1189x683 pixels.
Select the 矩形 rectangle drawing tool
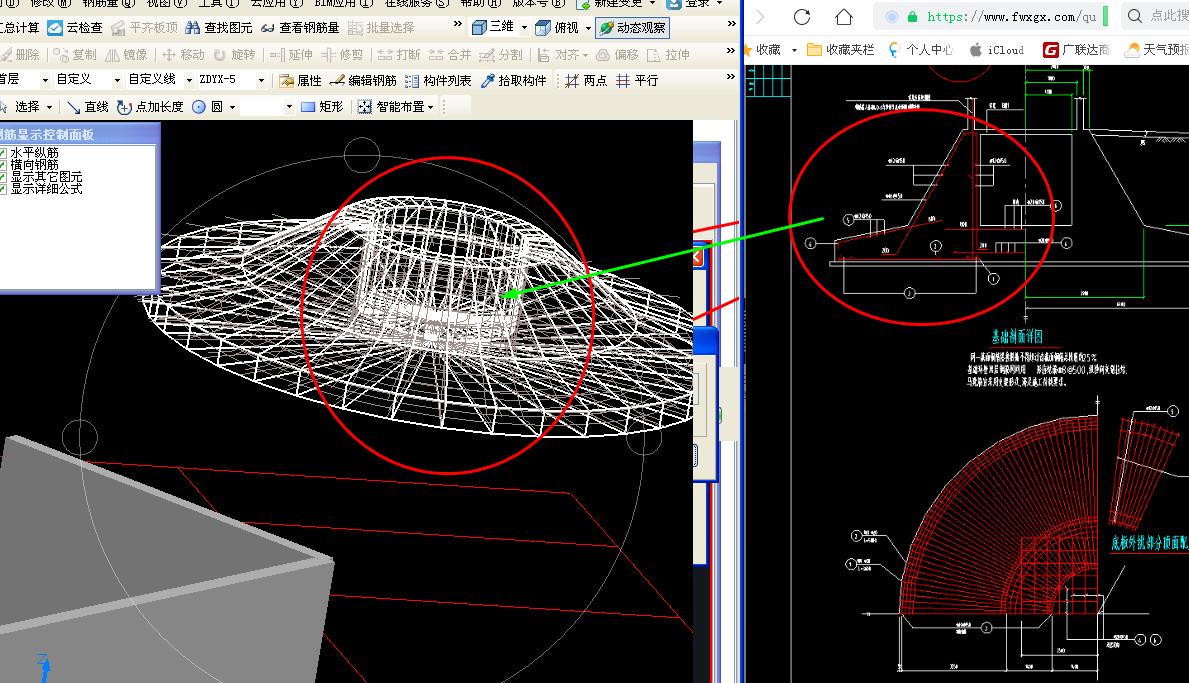[x=322, y=107]
